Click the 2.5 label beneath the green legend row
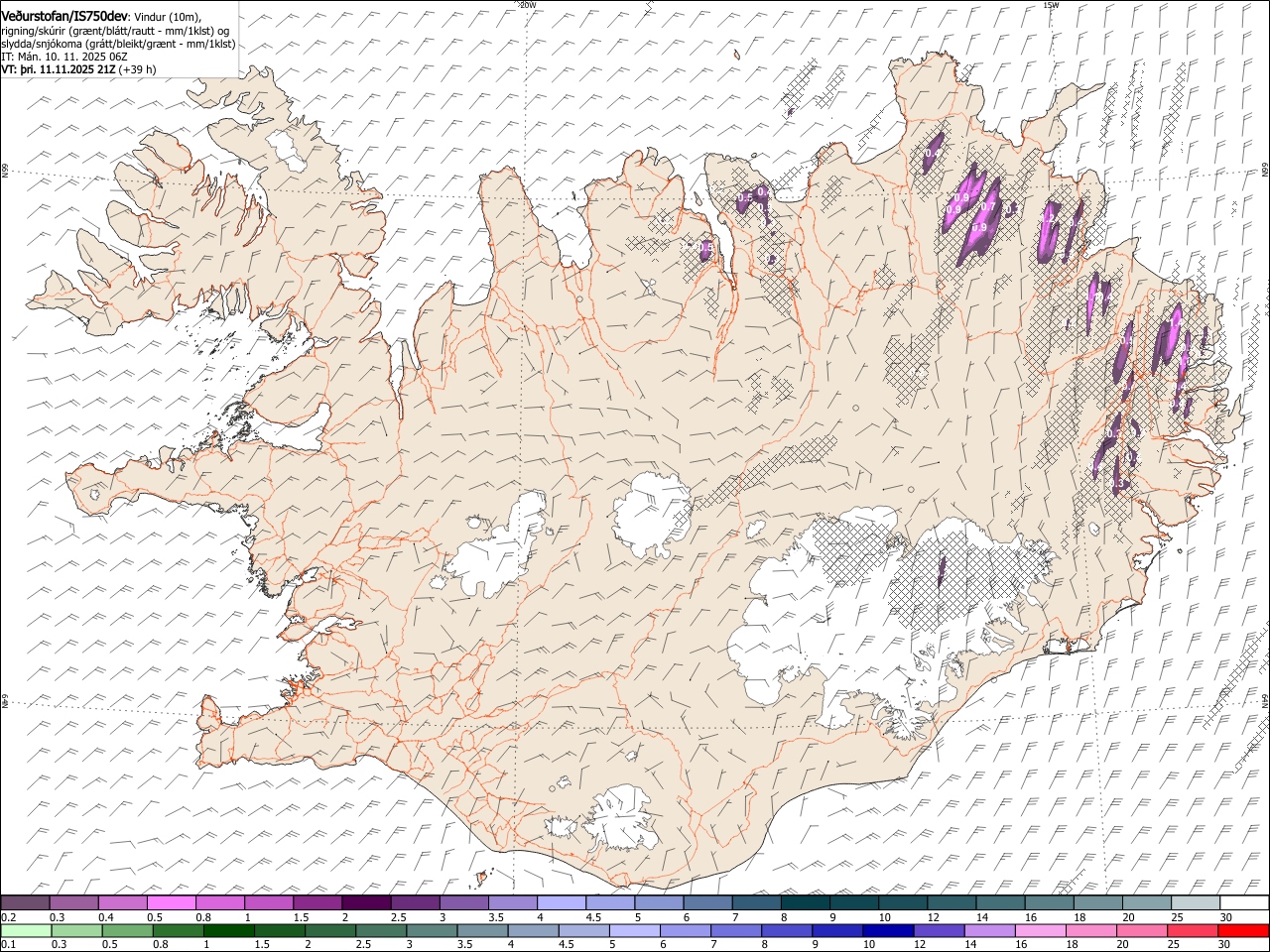Viewport: 1270px width, 952px height. tap(364, 944)
